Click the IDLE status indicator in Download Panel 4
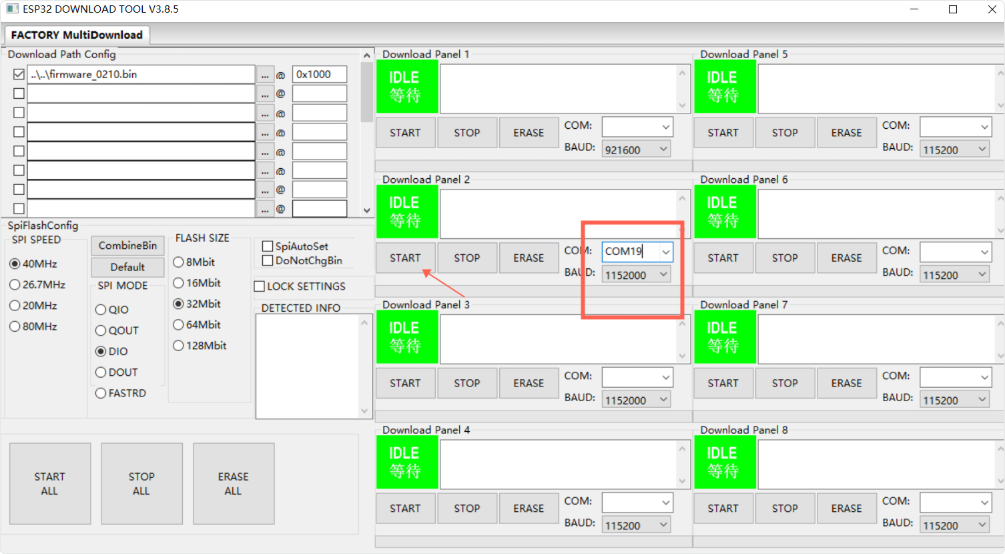Image resolution: width=1005 pixels, height=554 pixels. click(x=407, y=462)
